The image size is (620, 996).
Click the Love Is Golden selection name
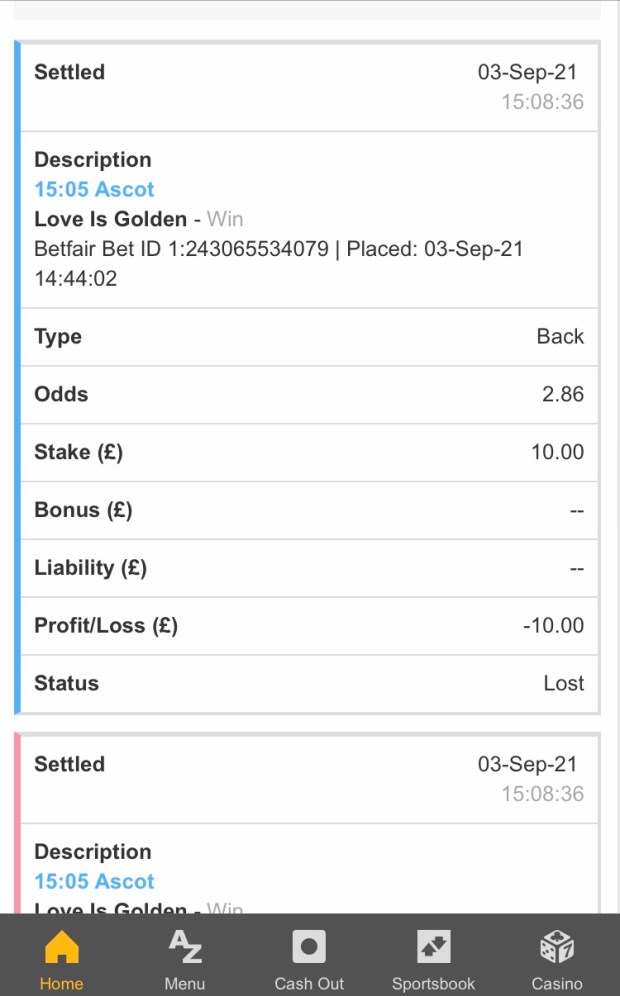pyautogui.click(x=110, y=219)
